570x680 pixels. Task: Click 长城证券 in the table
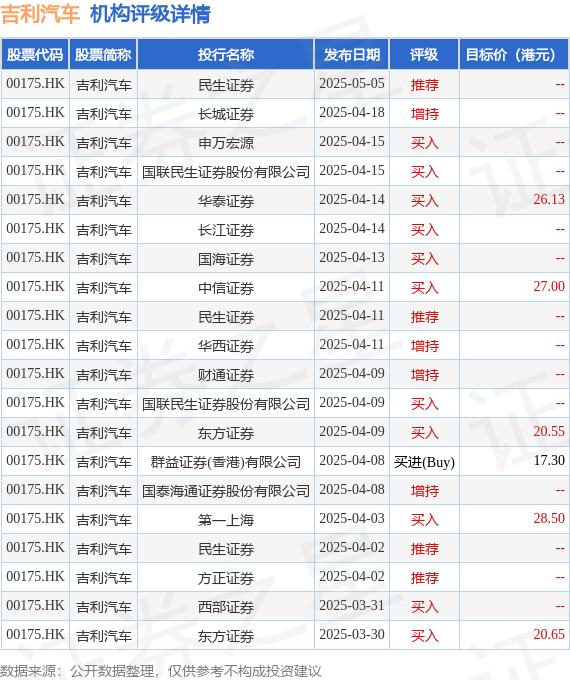click(226, 114)
